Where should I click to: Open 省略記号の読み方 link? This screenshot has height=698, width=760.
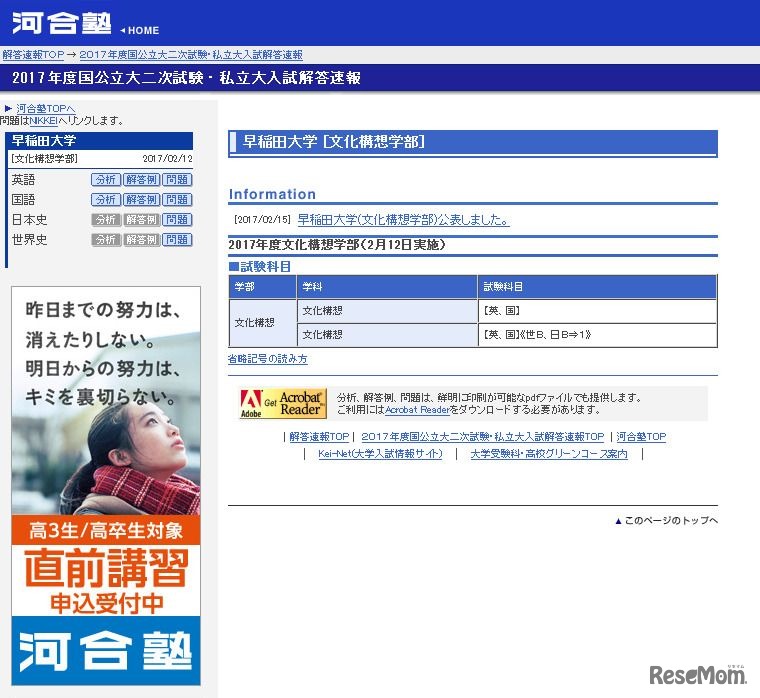pyautogui.click(x=268, y=359)
